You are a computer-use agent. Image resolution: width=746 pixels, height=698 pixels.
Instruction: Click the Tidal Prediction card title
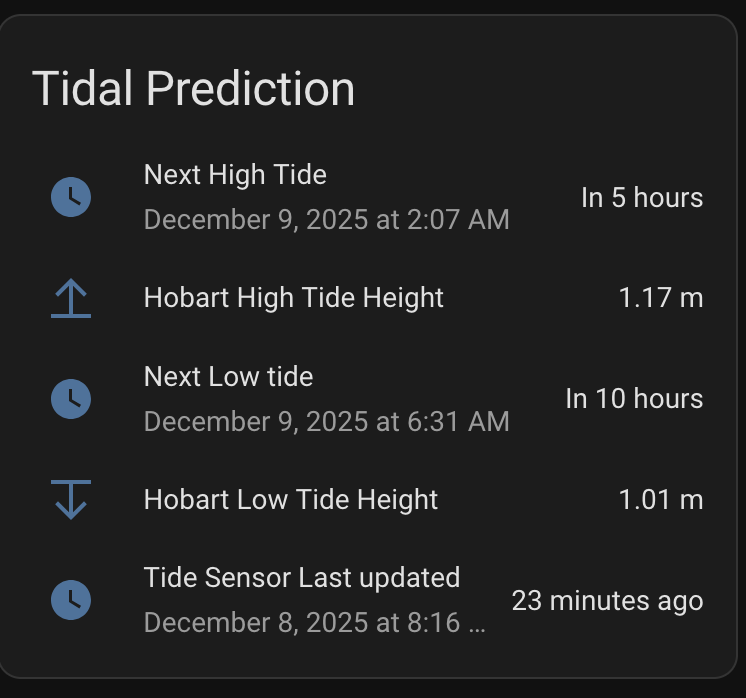tap(193, 88)
